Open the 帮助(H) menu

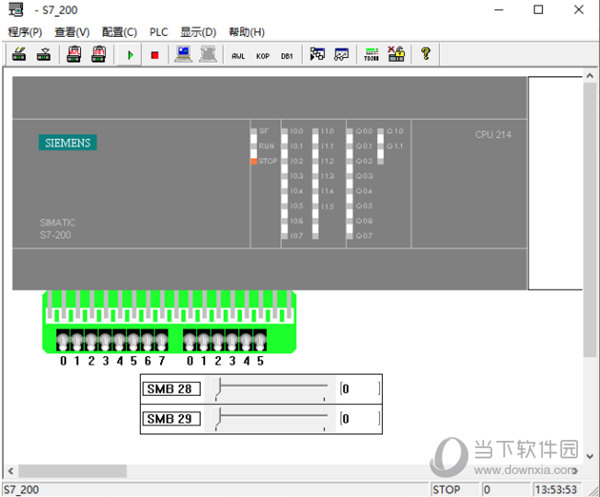tap(246, 32)
